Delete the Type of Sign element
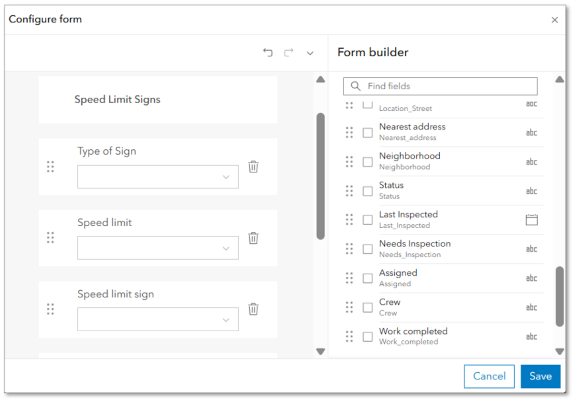The height and width of the screenshot is (400, 573). [x=253, y=167]
